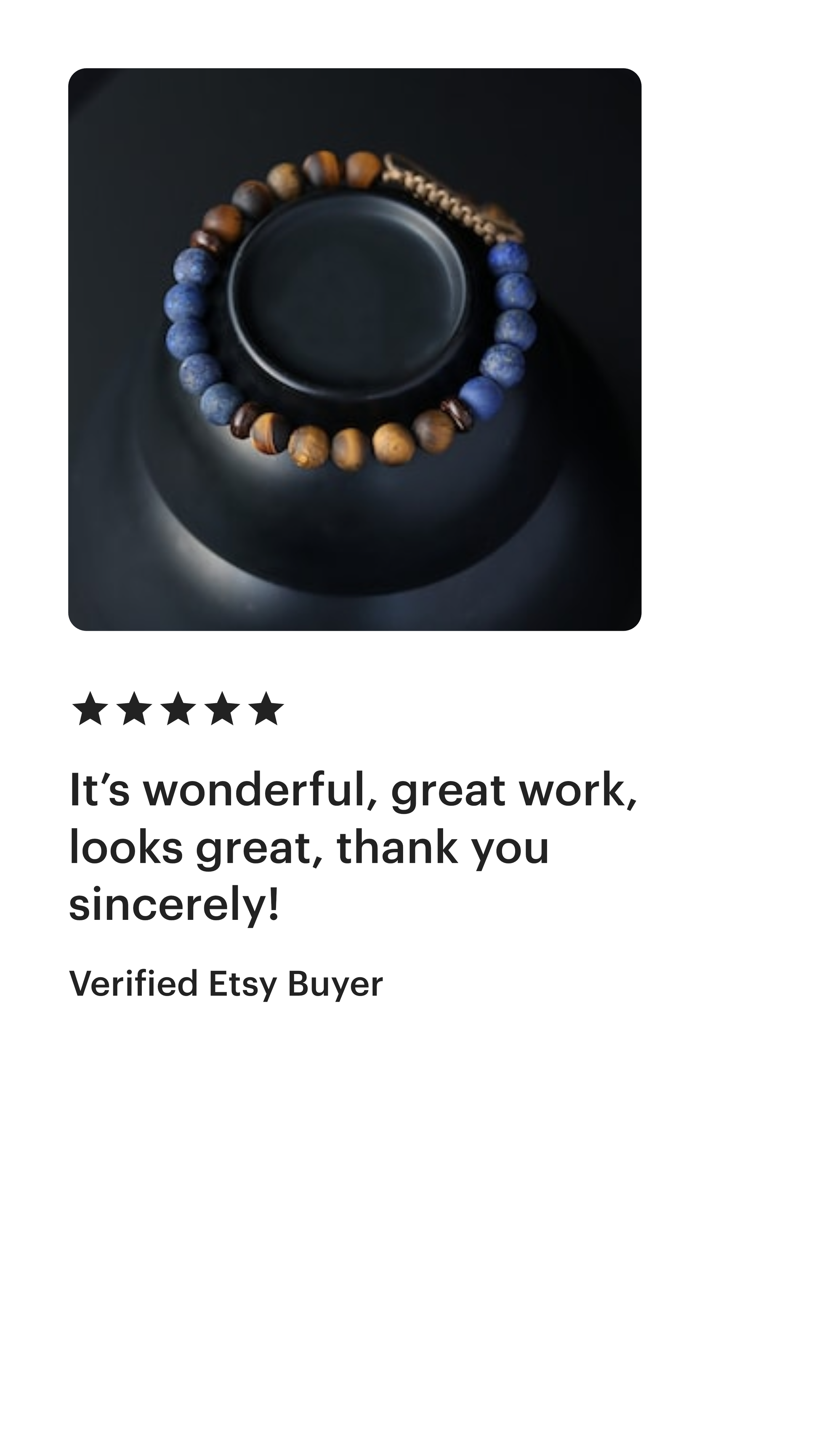
Task: Open the beaded bracelet review photo
Action: tap(354, 349)
